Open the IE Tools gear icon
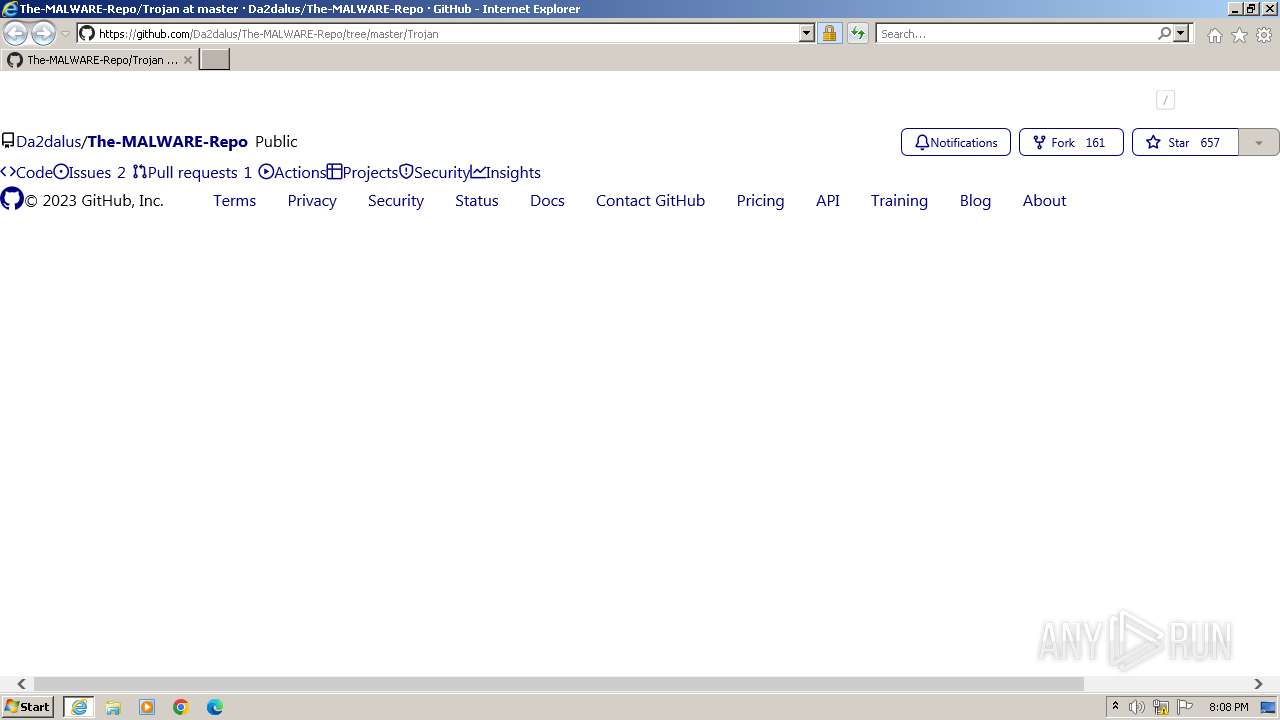 click(1264, 35)
